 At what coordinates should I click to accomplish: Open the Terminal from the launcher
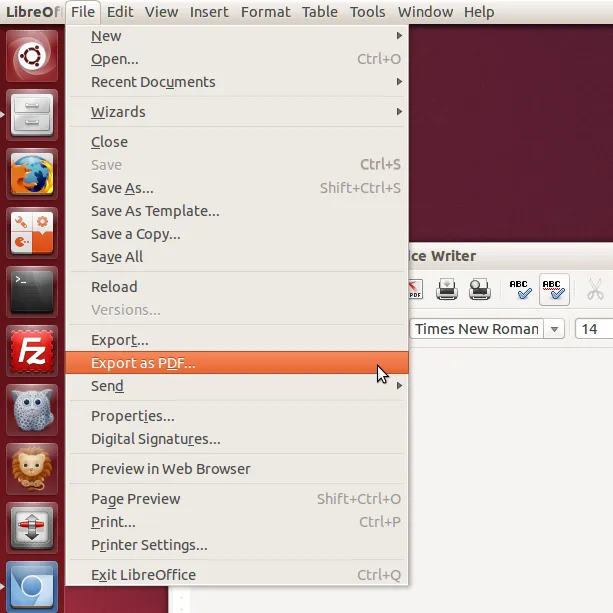click(33, 292)
